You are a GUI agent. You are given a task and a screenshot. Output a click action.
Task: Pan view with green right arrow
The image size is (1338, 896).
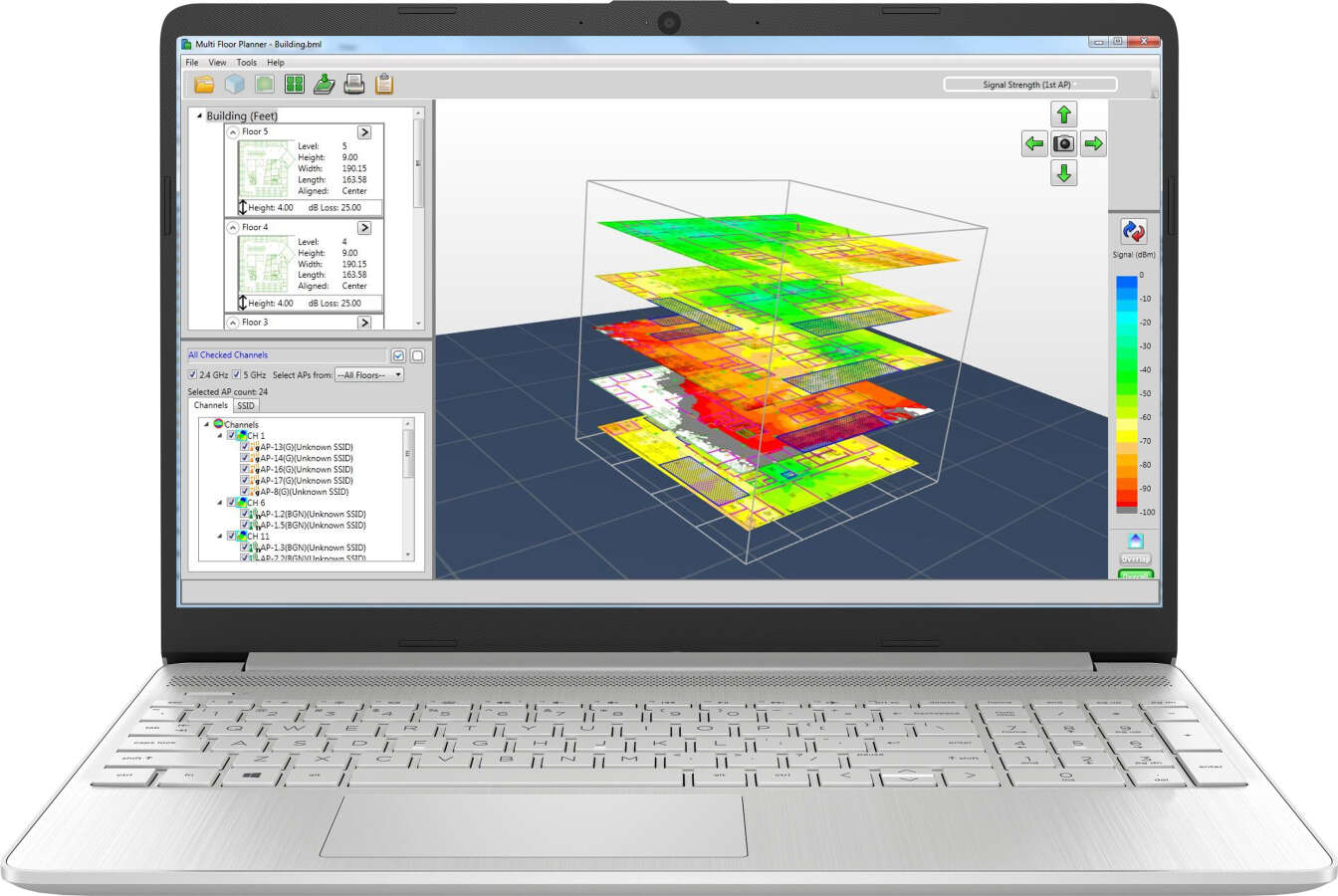click(1093, 143)
